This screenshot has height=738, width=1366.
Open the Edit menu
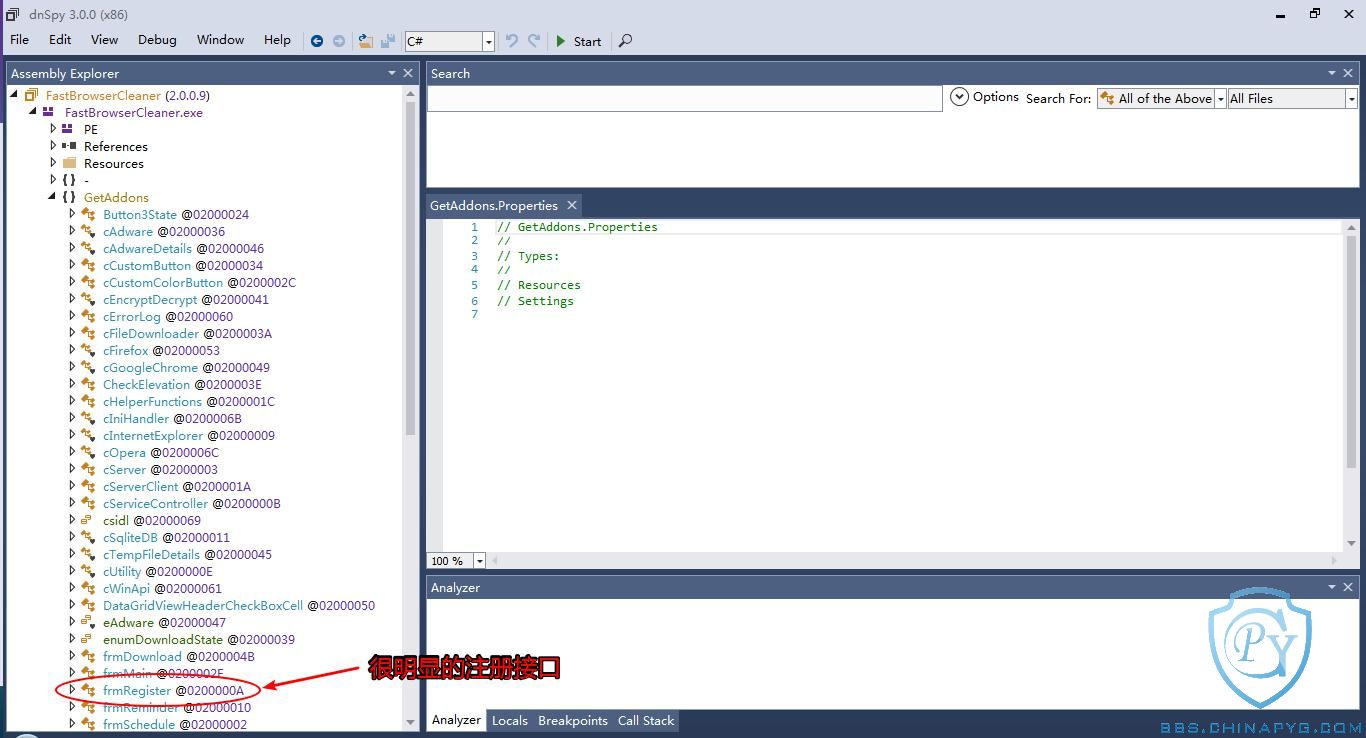(60, 40)
